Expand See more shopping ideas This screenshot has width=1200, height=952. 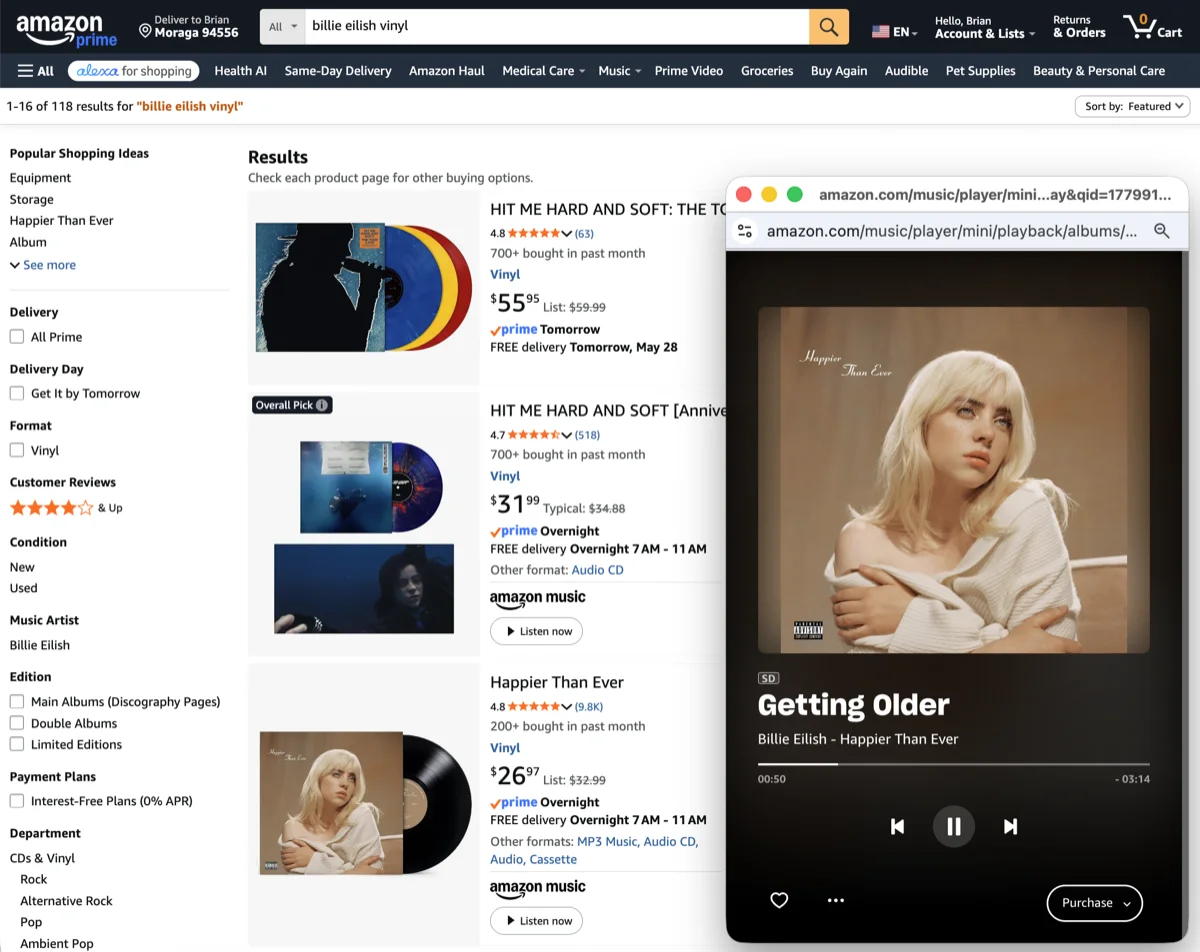[x=43, y=265]
